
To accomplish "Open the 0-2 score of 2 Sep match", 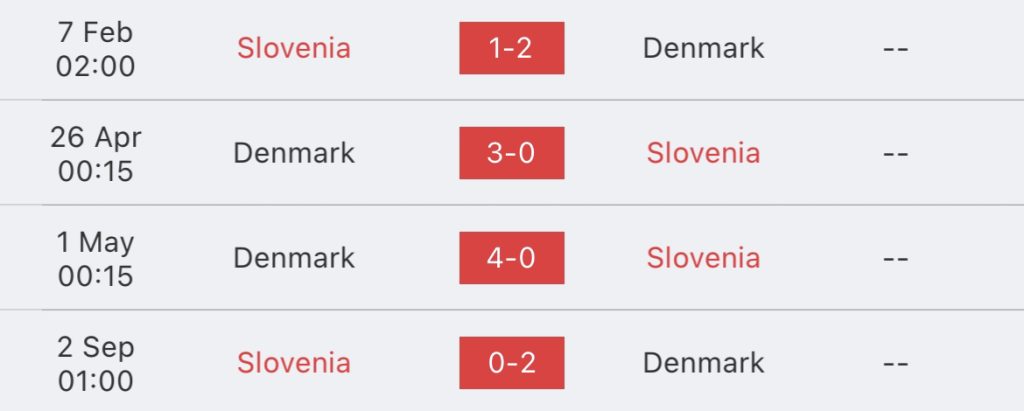I will (x=511, y=363).
